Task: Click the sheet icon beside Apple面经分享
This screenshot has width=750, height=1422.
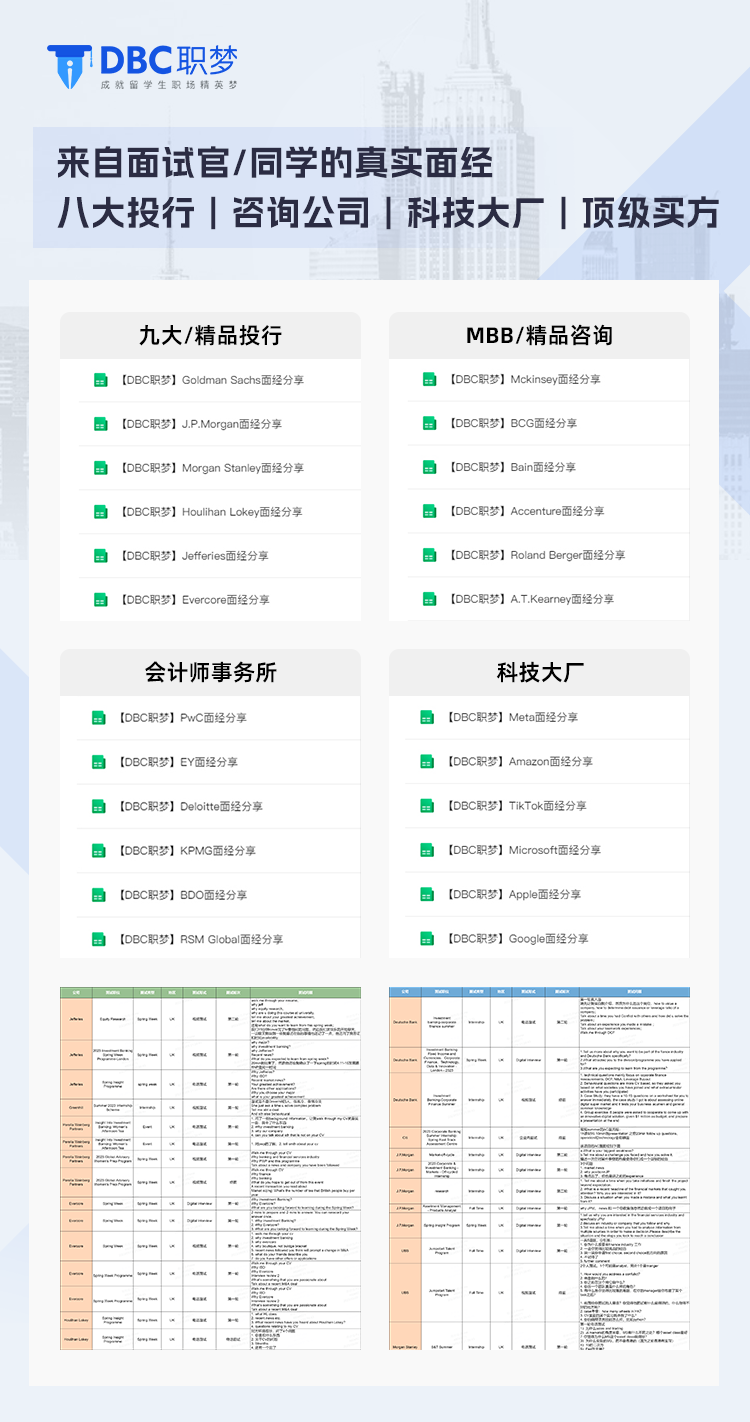Action: point(429,895)
